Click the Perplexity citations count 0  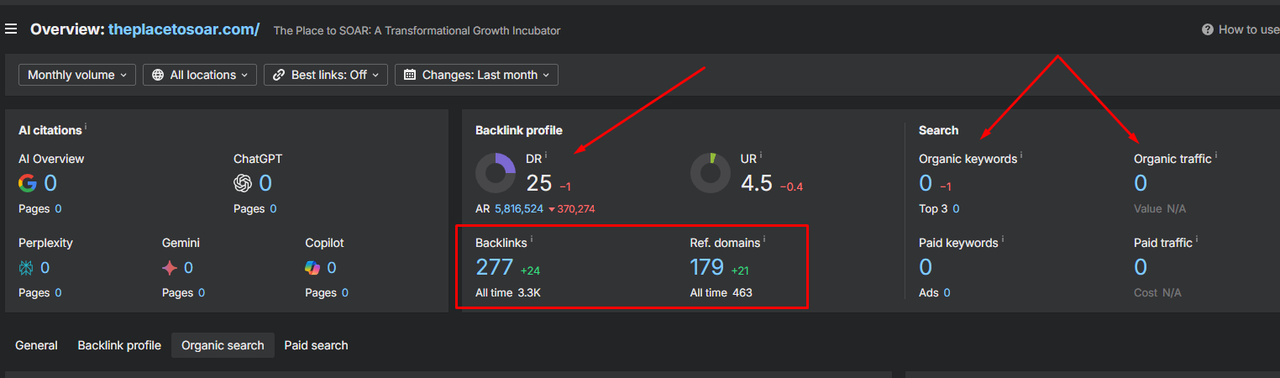point(45,268)
